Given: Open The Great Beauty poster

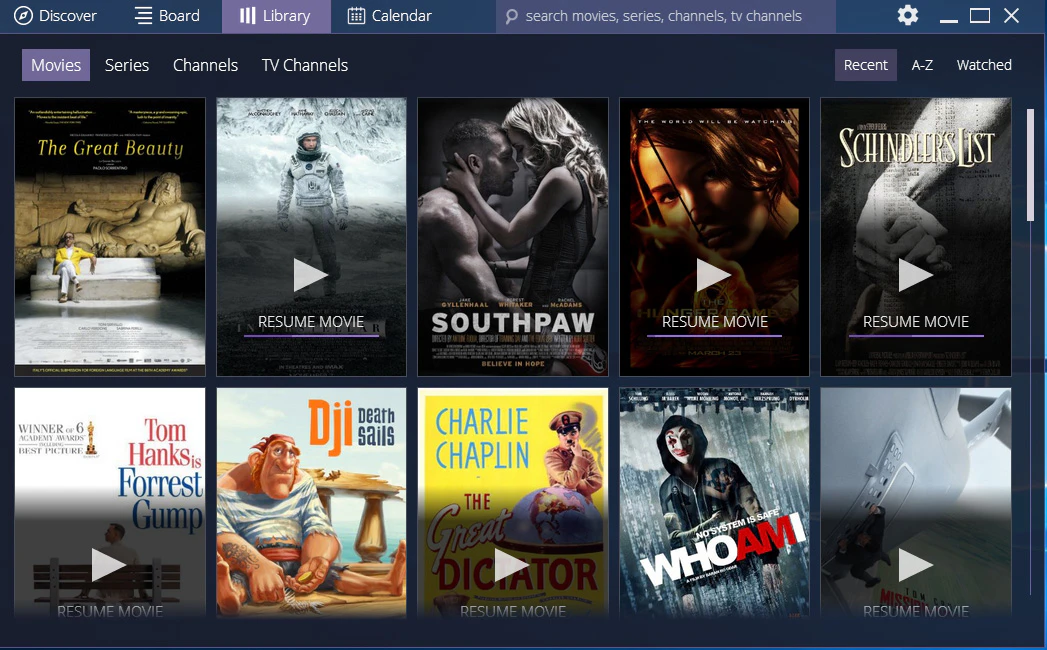Looking at the screenshot, I should point(110,237).
